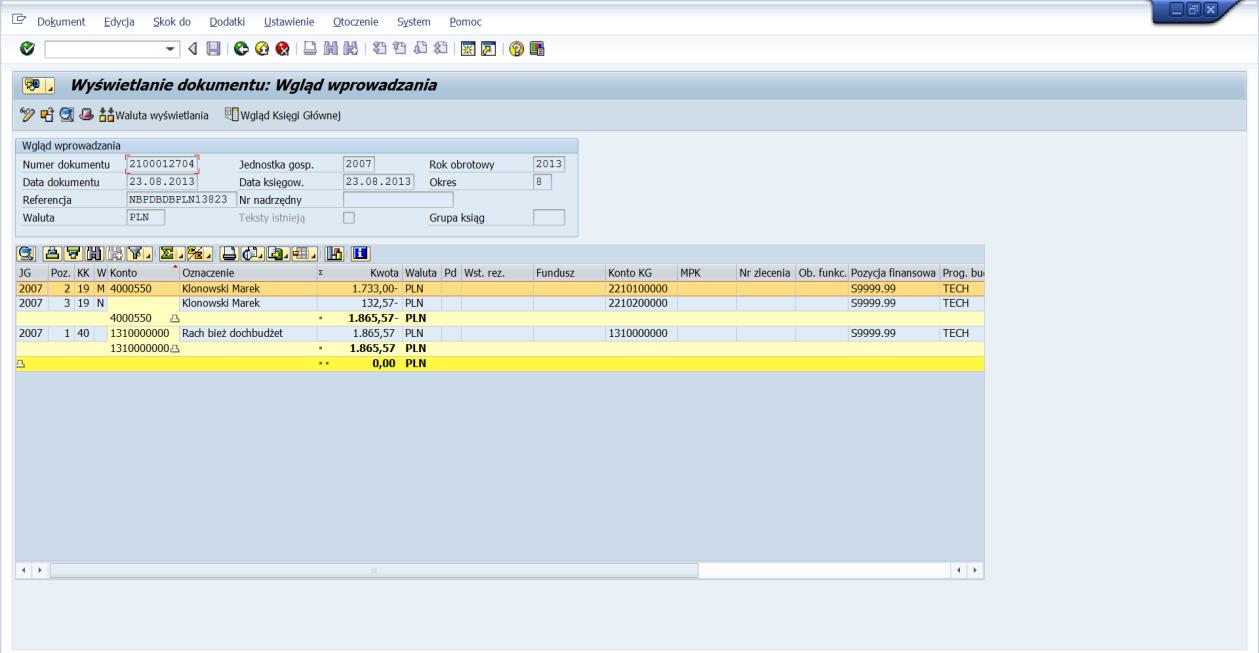Click the Display/Change pencil icon
The image size is (1259, 653).
click(x=27, y=116)
